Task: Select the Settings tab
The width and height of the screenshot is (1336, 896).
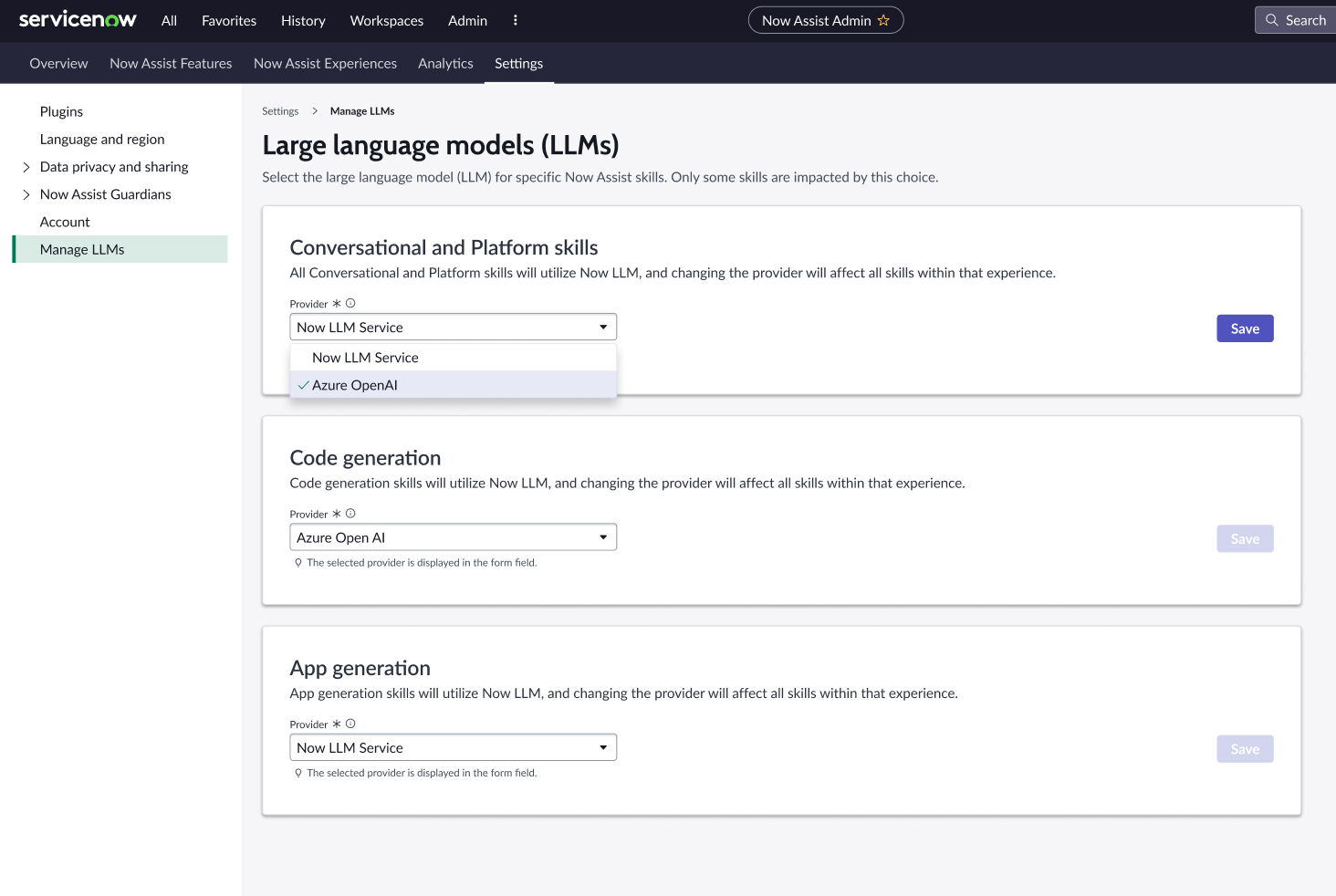Action: point(518,63)
